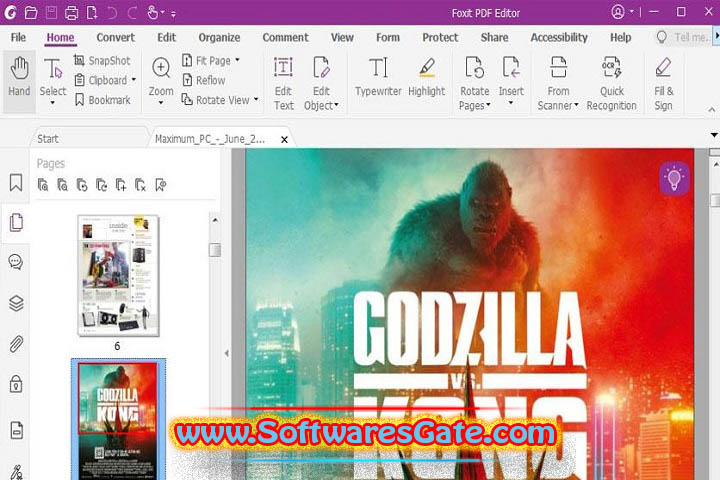Open the Edit Object dropdown arrow

[336, 105]
